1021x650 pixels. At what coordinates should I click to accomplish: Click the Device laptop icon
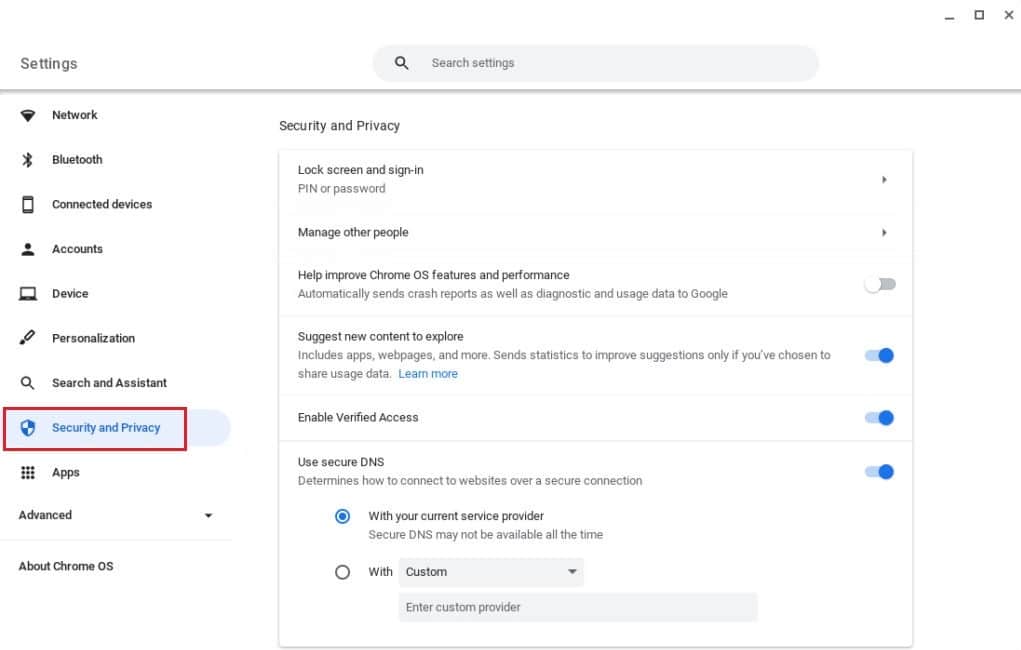(28, 293)
